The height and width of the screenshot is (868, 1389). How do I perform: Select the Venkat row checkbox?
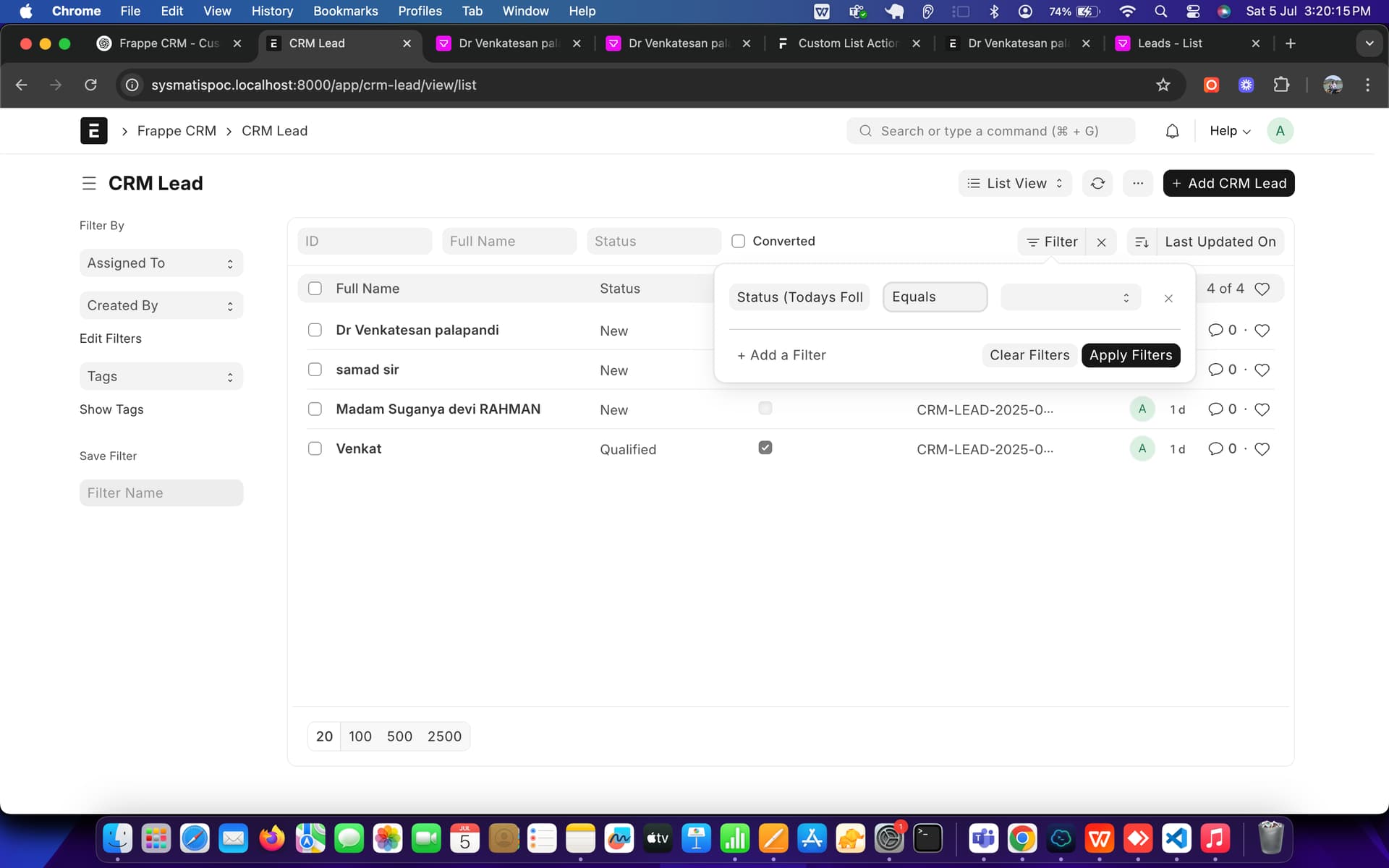click(315, 448)
